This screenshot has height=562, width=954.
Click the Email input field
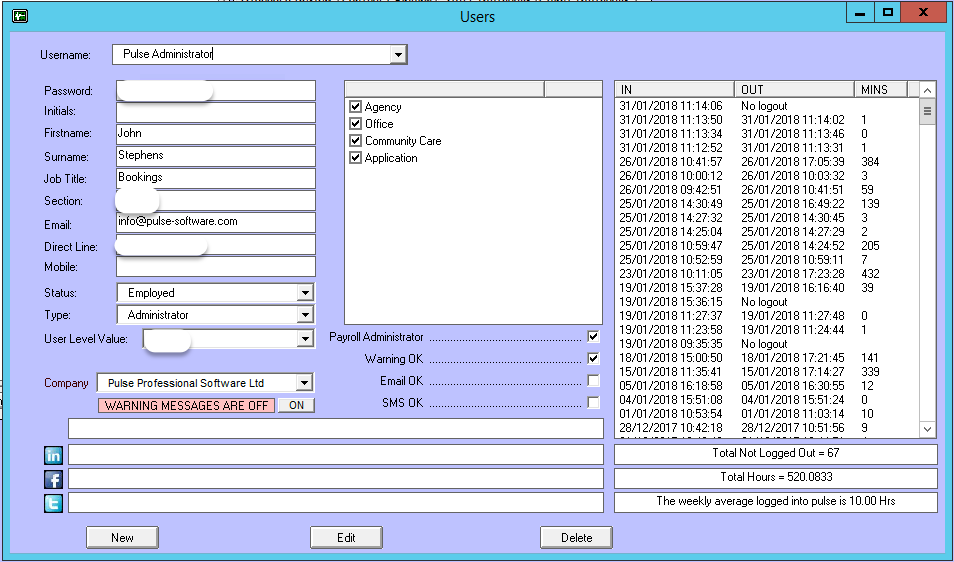pyautogui.click(x=215, y=222)
